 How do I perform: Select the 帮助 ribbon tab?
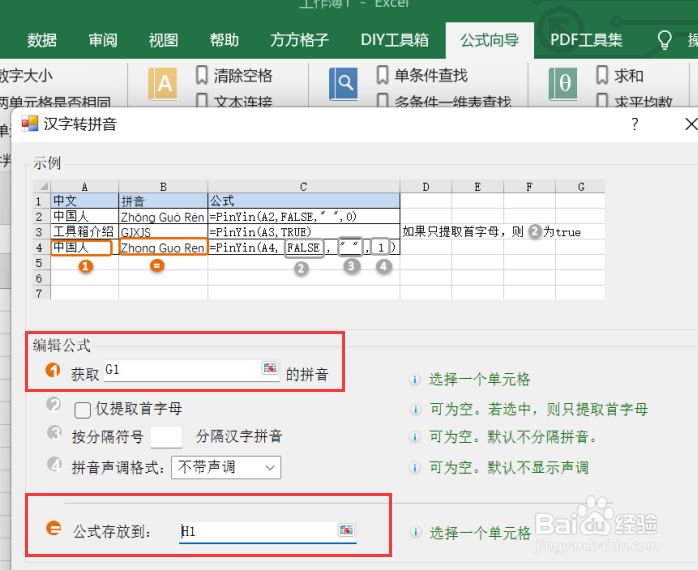coord(224,40)
